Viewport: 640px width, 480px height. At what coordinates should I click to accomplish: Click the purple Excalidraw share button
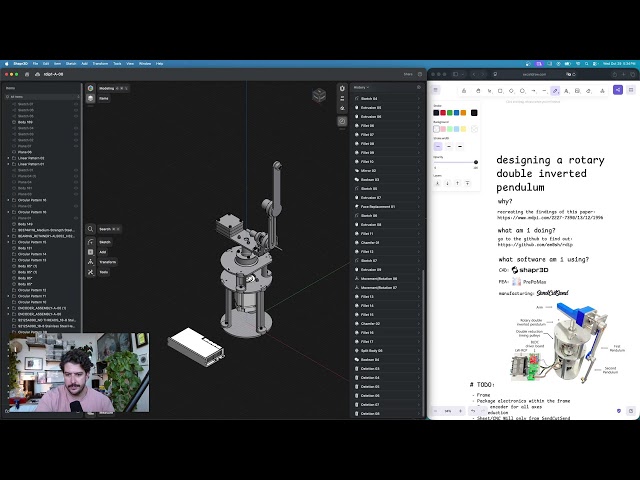coord(618,90)
